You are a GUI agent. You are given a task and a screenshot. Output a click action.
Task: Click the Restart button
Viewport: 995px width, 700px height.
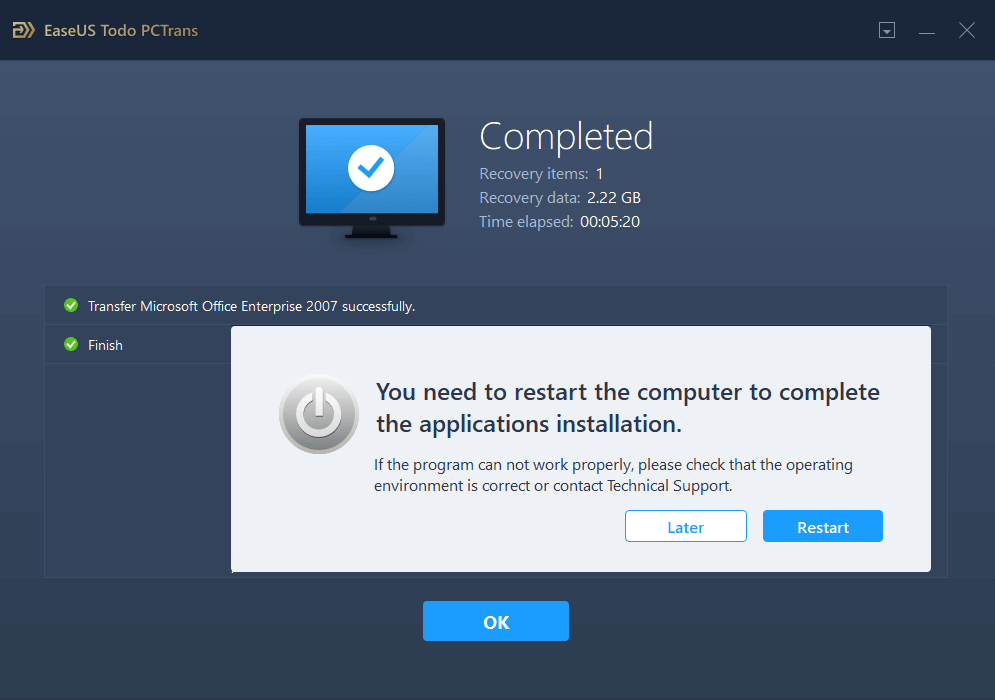click(822, 526)
